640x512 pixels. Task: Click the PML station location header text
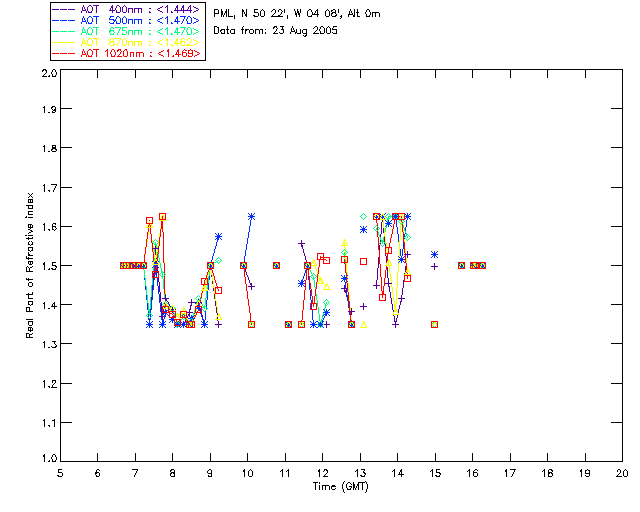(297, 13)
